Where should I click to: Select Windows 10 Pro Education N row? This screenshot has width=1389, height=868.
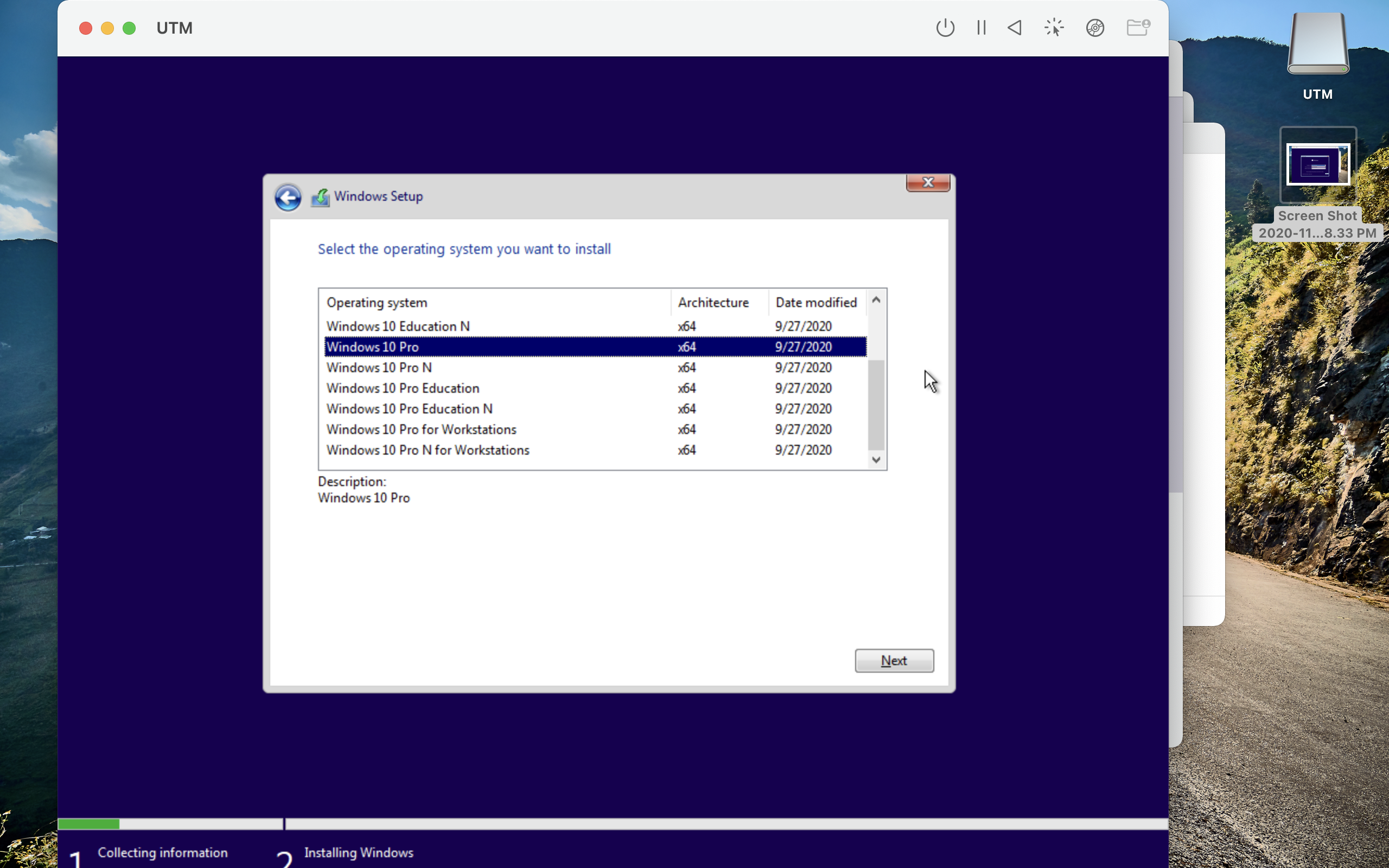[595, 409]
